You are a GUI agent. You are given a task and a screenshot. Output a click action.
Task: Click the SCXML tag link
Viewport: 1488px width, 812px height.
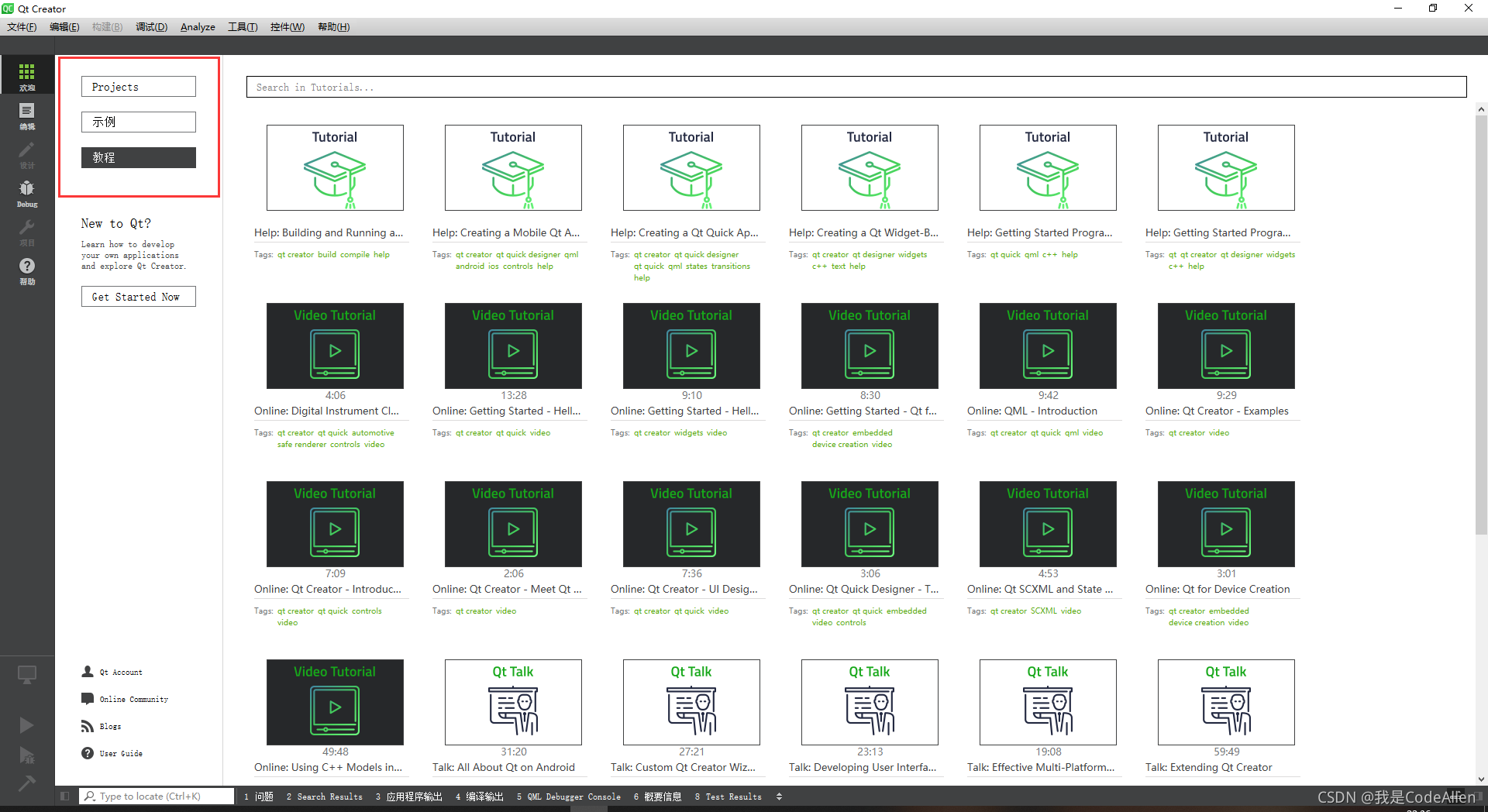point(1043,611)
